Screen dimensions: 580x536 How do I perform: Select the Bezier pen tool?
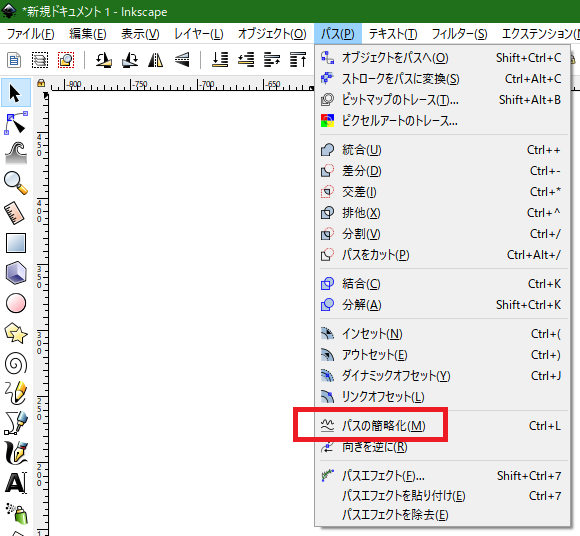(16, 423)
